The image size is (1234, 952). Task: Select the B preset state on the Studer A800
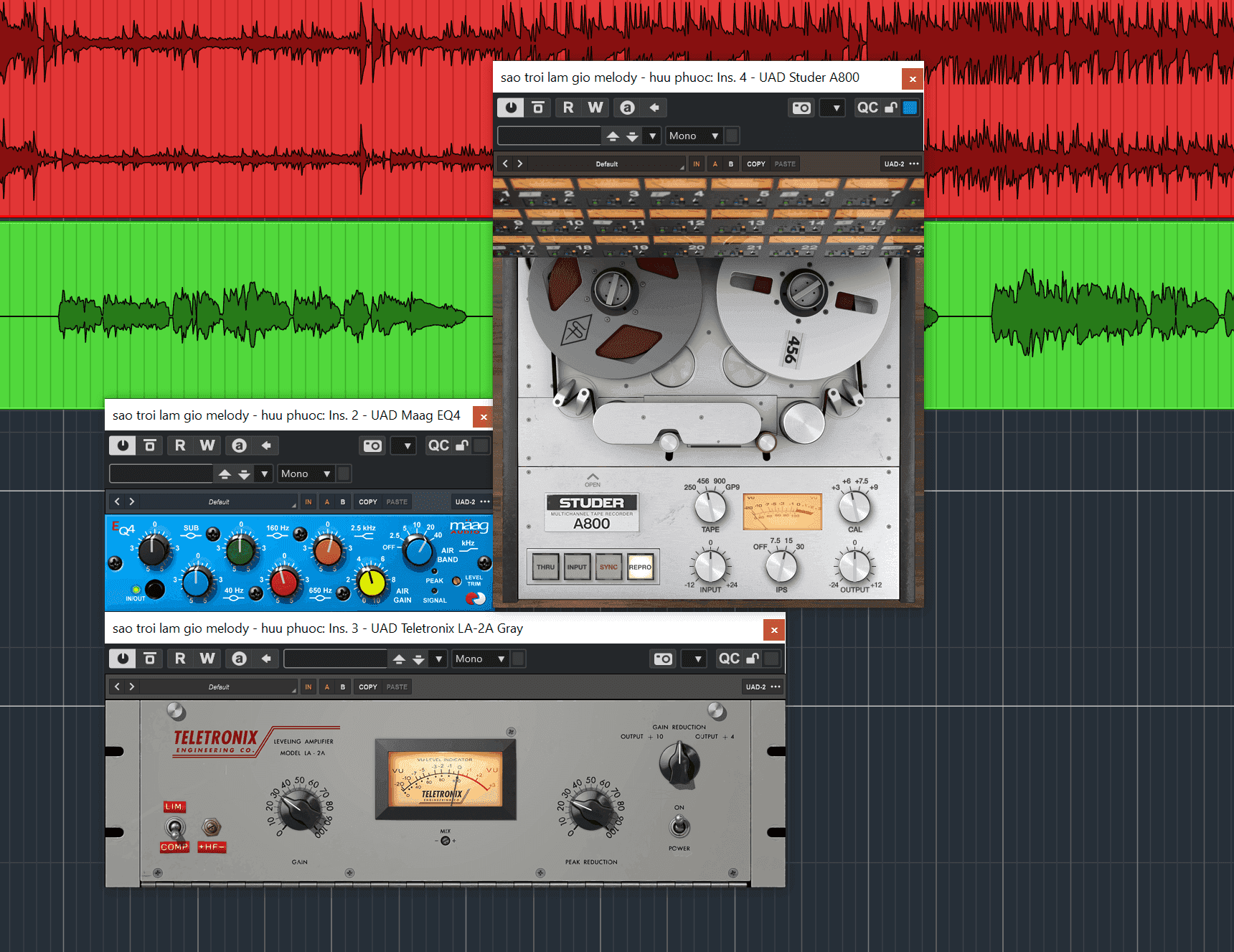click(730, 164)
